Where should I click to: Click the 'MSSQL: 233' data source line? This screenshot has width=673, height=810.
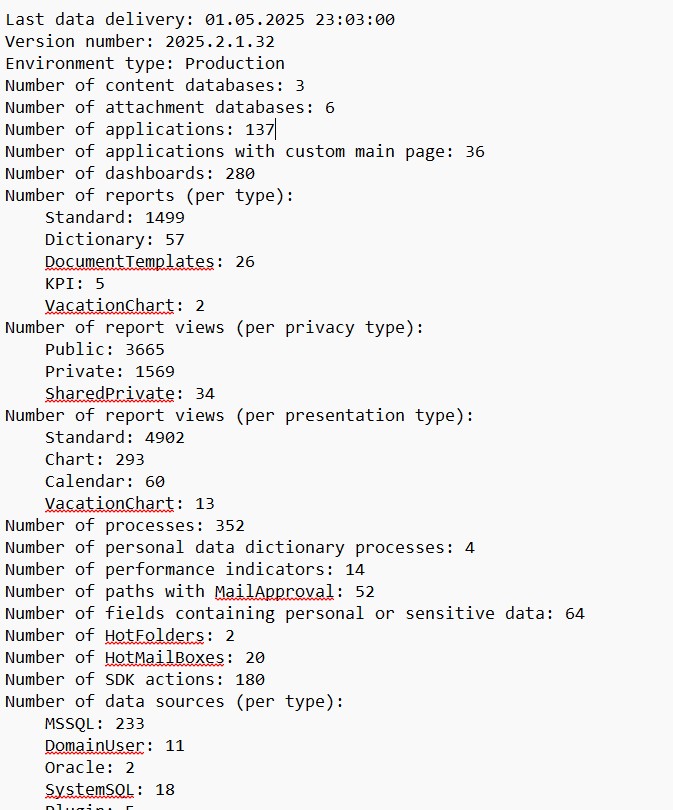click(x=95, y=724)
